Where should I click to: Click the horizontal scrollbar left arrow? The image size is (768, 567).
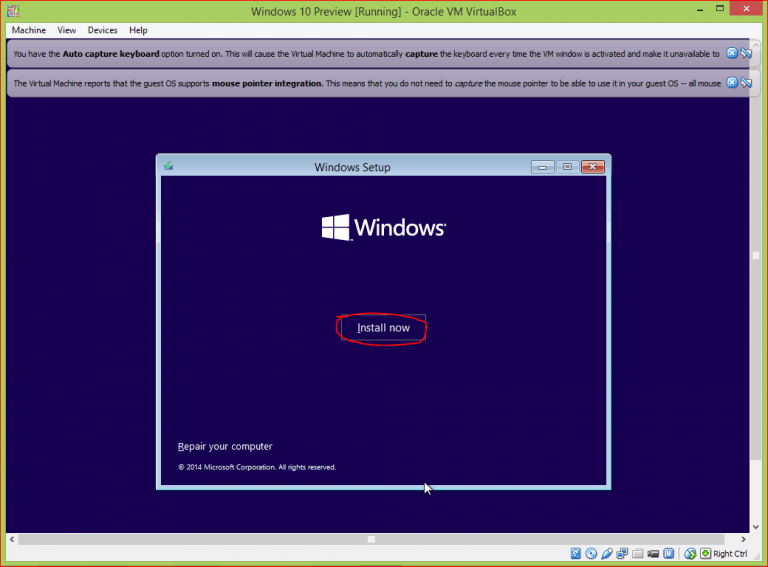coord(12,539)
